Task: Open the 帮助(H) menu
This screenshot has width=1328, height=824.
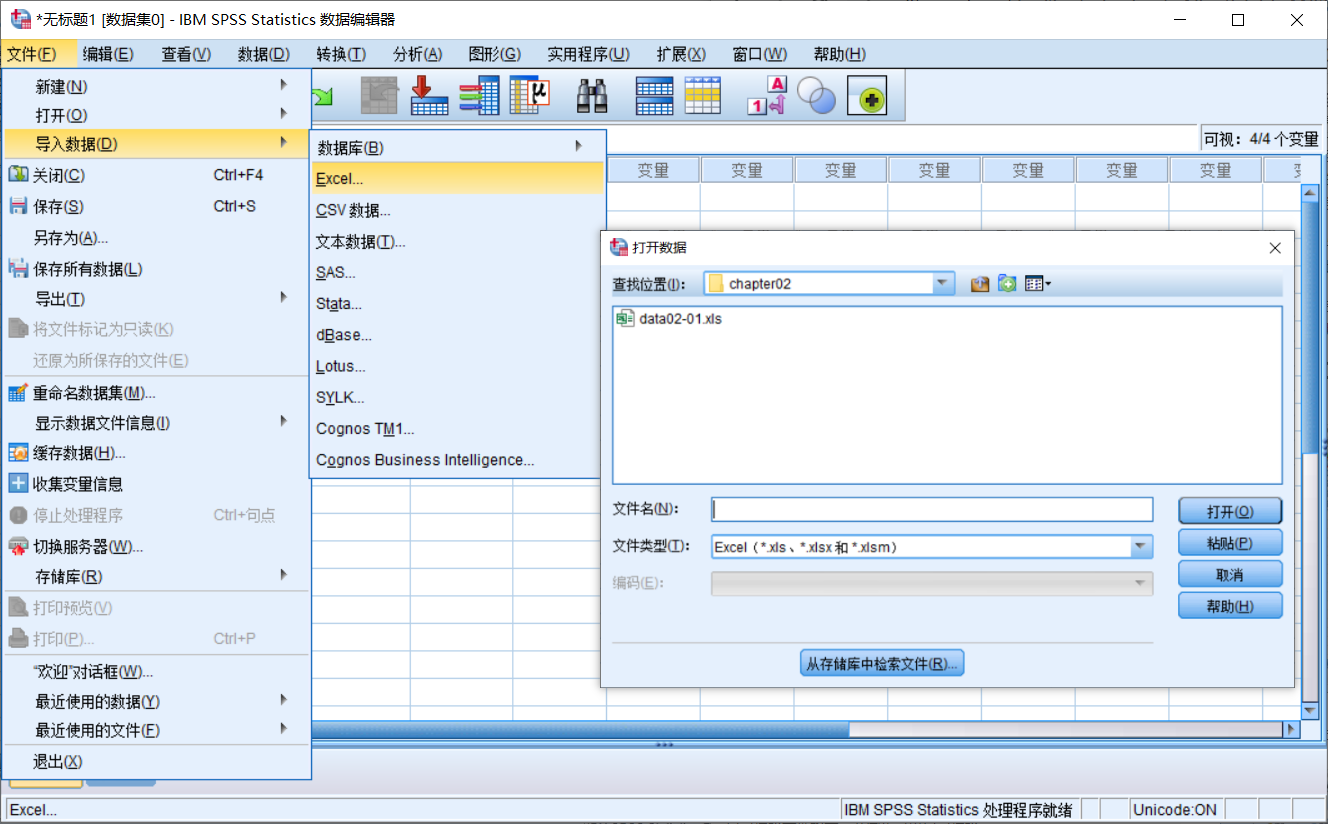Action: [840, 54]
